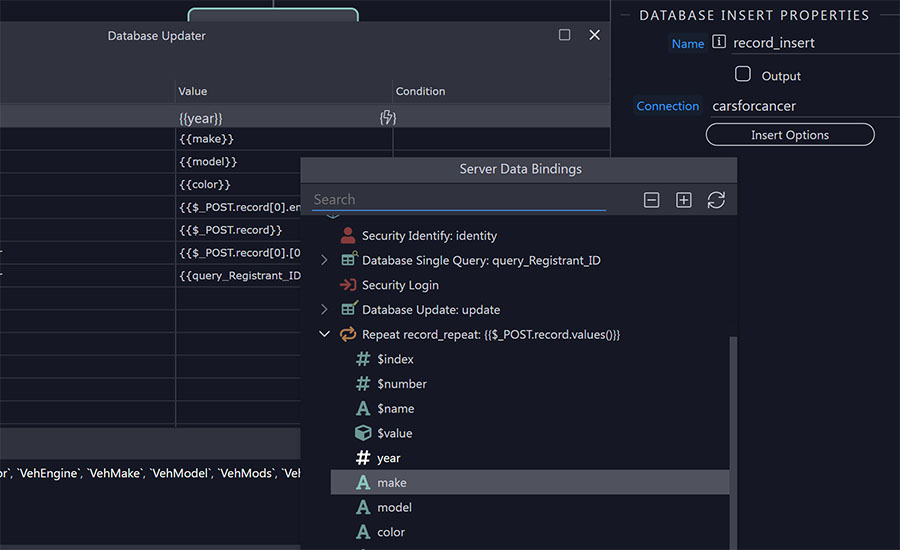Click the Server Data Bindings scrollbar
The height and width of the screenshot is (550, 900).
coord(732,442)
